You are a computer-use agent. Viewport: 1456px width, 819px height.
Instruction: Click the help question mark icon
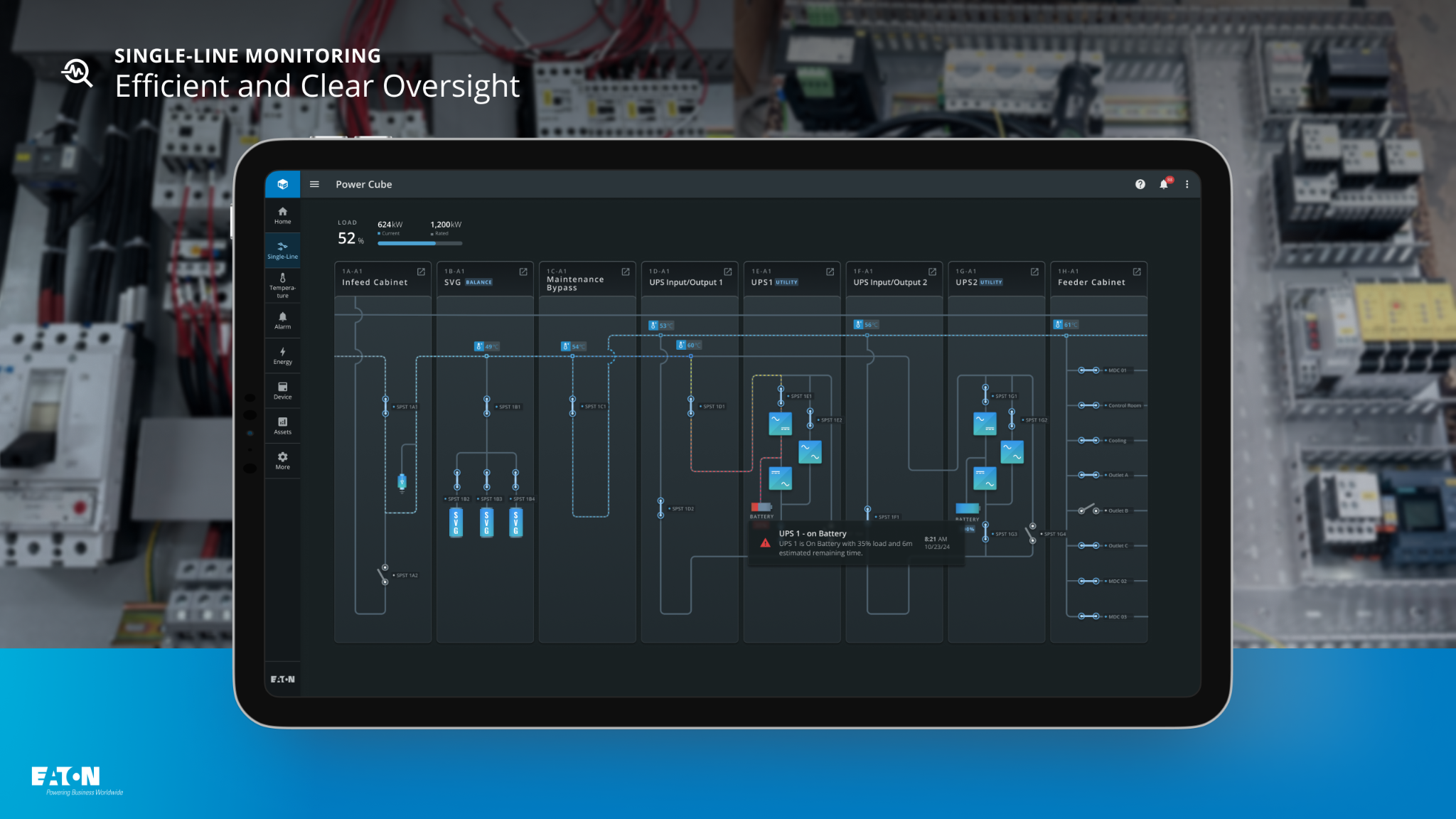(1140, 184)
